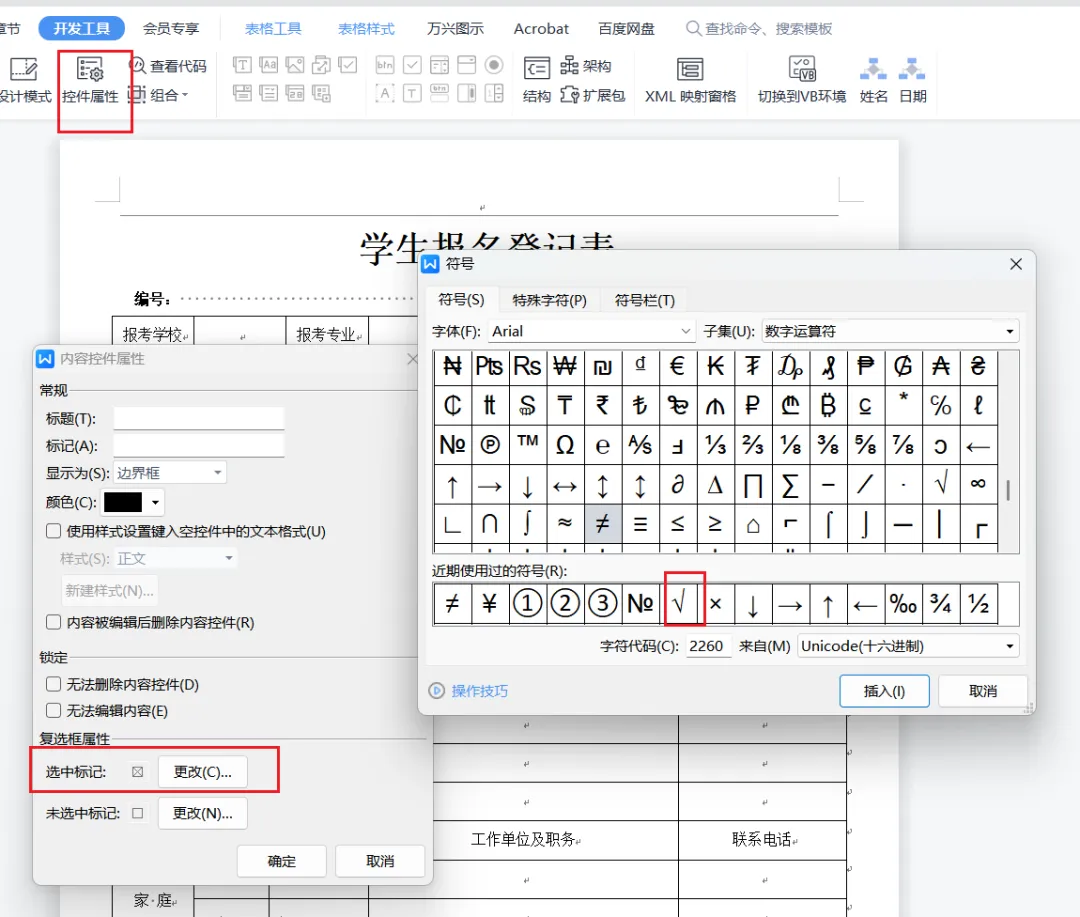Click the 姓名 ribbon icon
This screenshot has width=1080, height=917.
(873, 81)
